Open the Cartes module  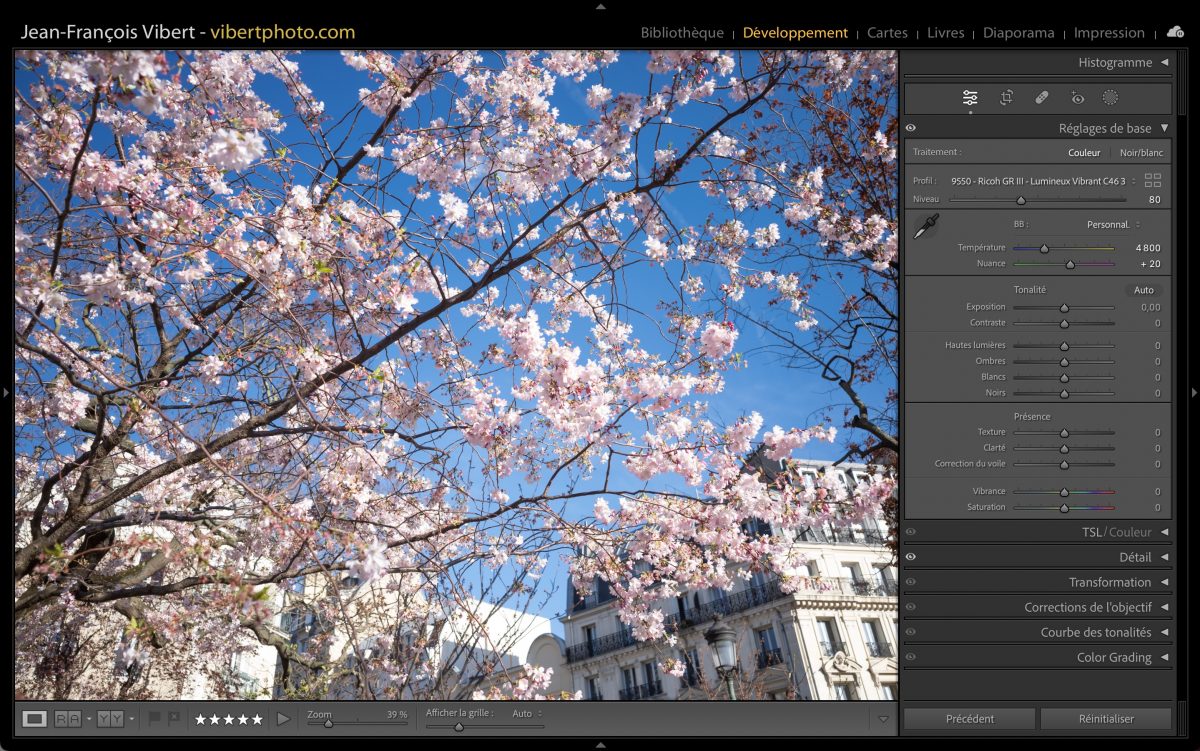(x=887, y=33)
